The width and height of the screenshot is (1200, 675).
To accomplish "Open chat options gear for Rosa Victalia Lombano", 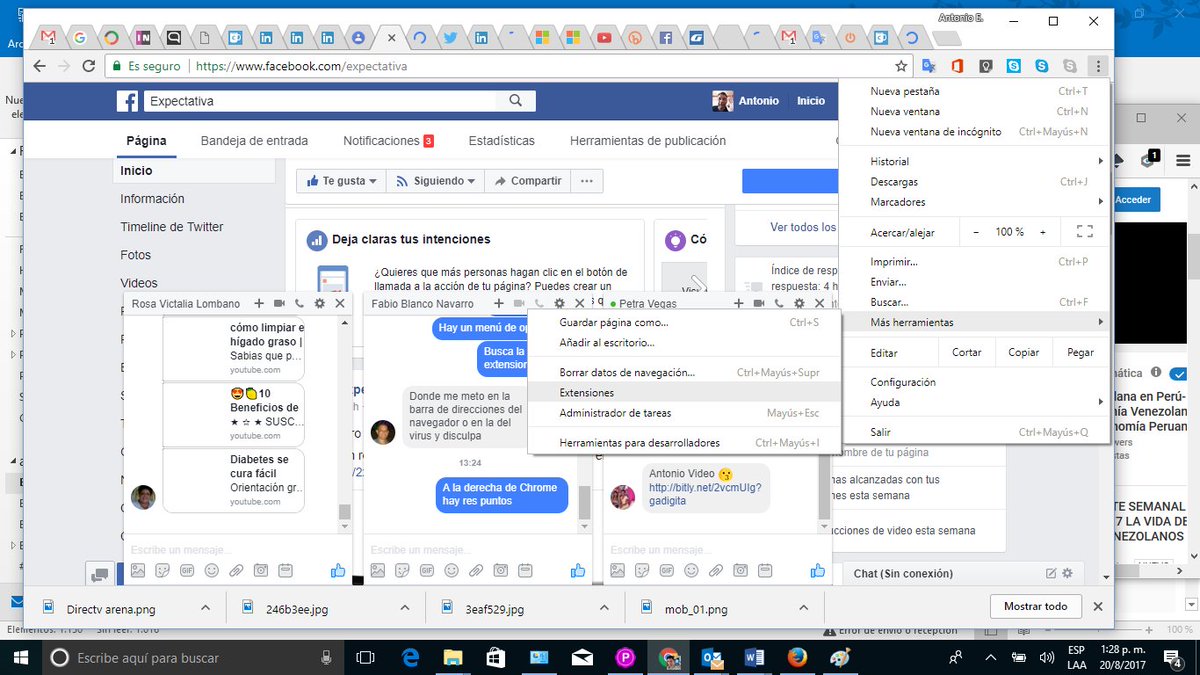I will [x=319, y=303].
